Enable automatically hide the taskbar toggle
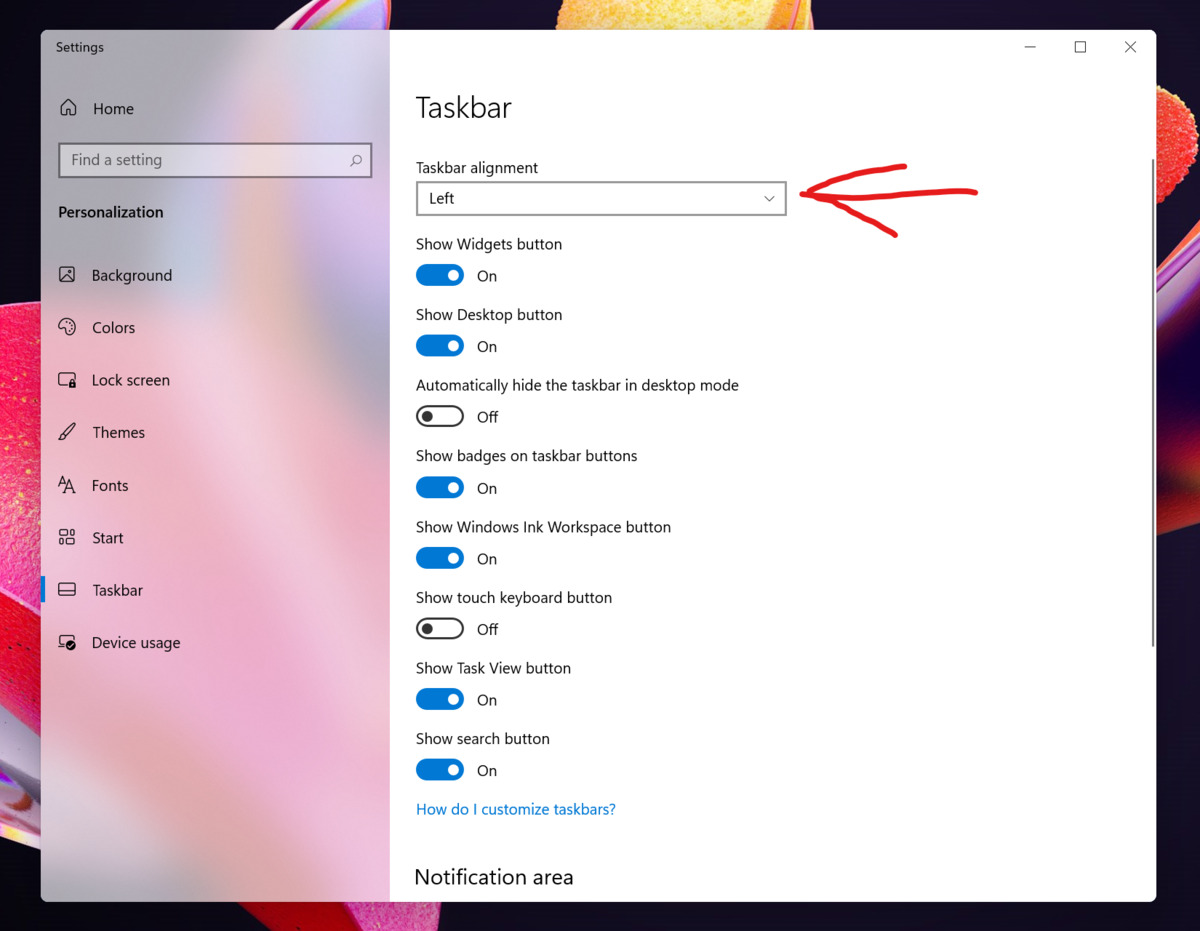 pos(440,416)
